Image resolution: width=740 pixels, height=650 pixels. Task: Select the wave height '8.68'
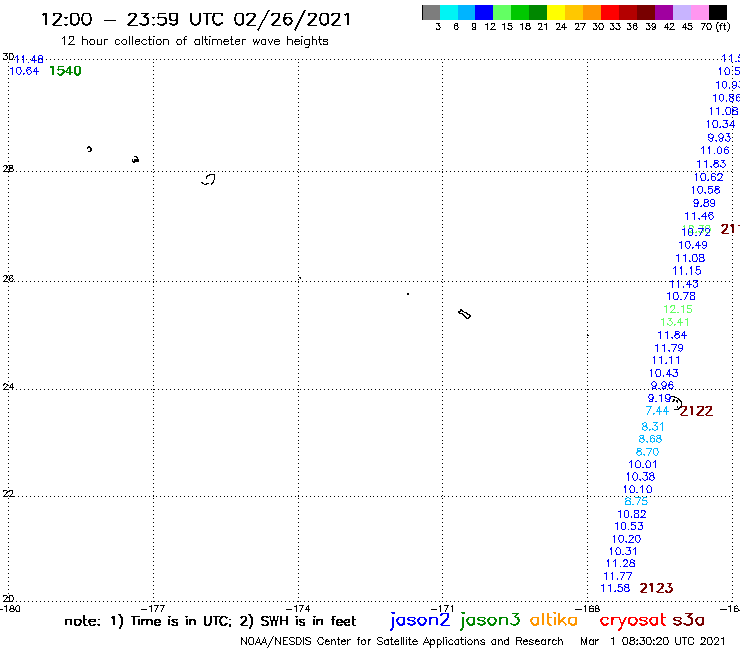tap(650, 439)
